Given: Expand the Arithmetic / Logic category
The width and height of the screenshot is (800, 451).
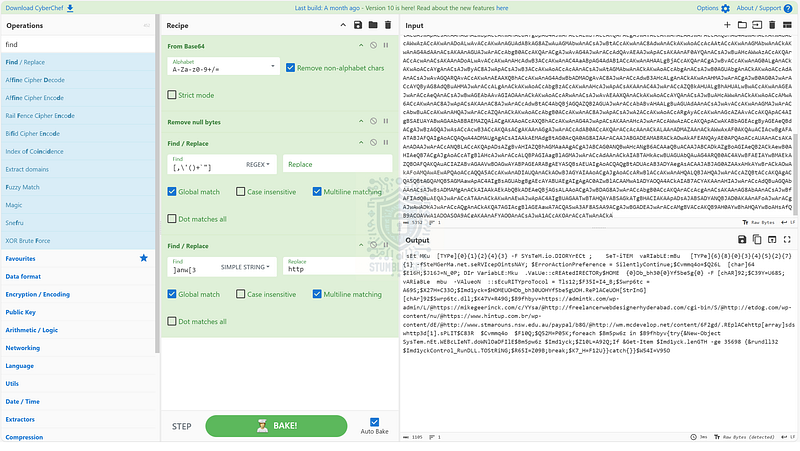Looking at the screenshot, I should [32, 330].
